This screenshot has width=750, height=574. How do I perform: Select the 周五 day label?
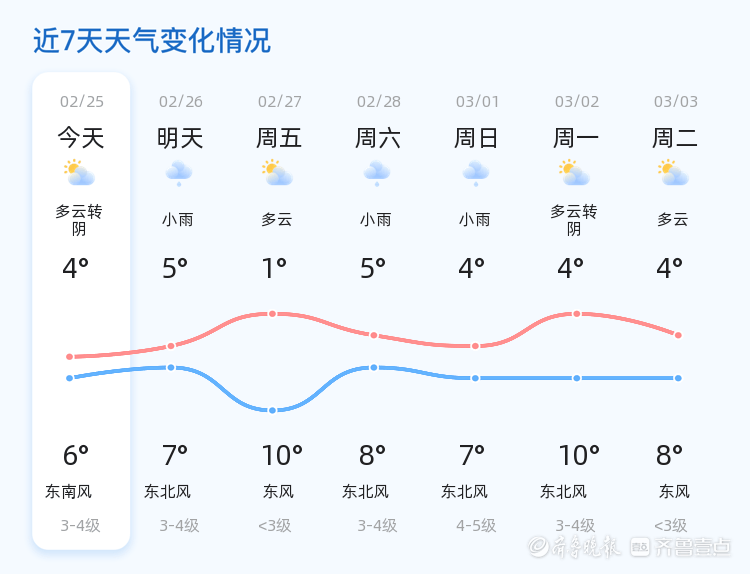(279, 138)
